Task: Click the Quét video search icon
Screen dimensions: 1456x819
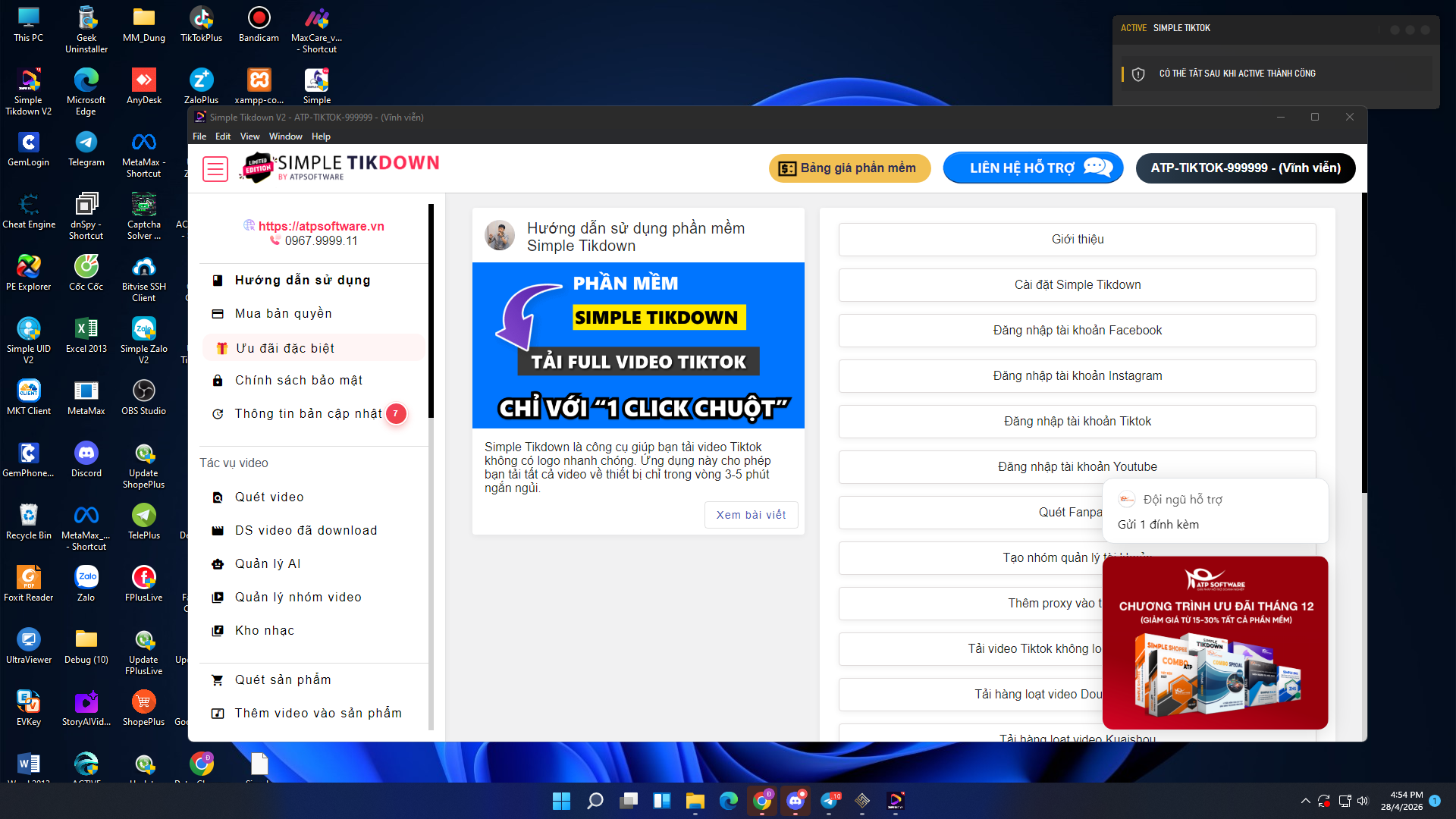Action: coord(218,497)
